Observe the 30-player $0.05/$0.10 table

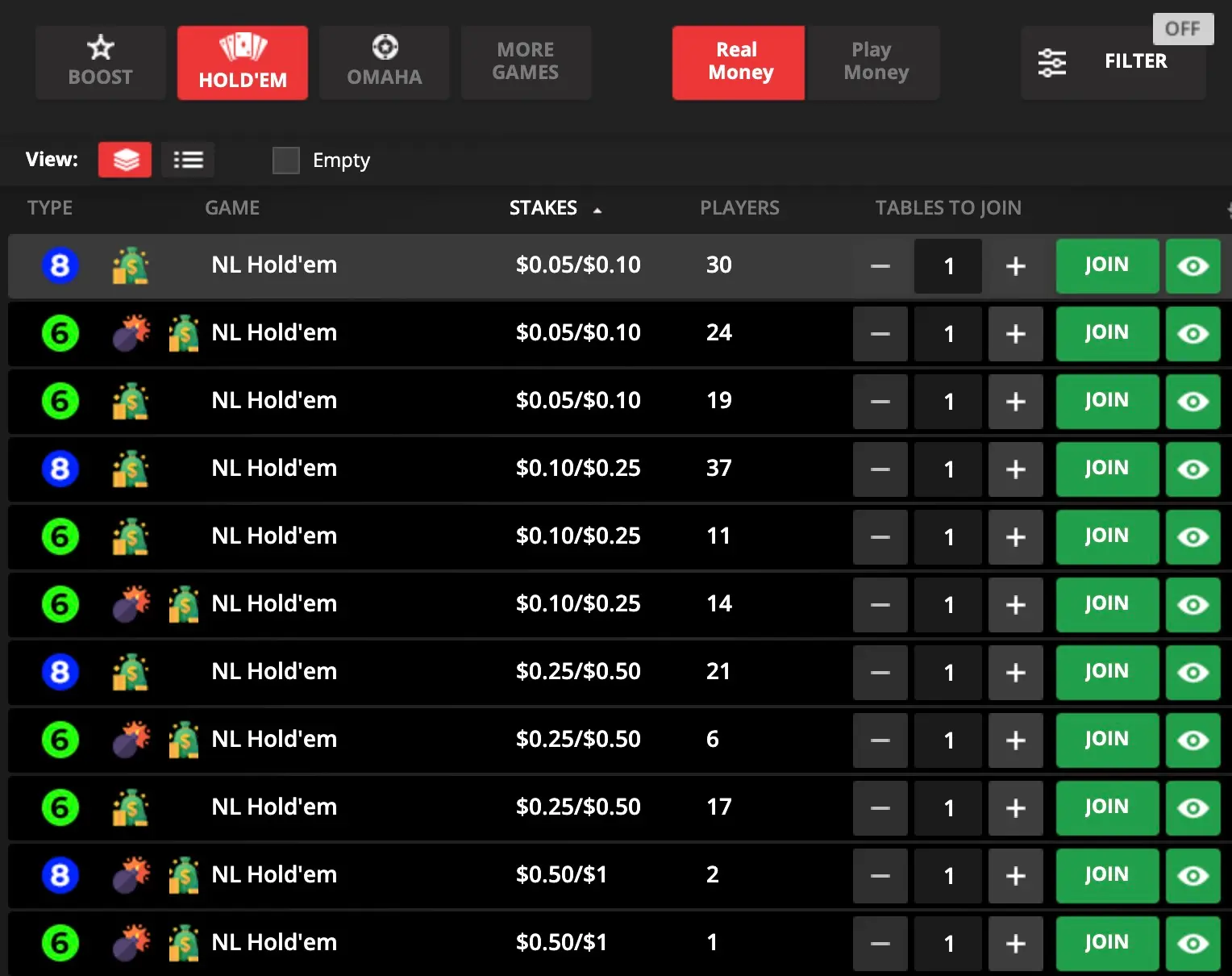click(1193, 265)
